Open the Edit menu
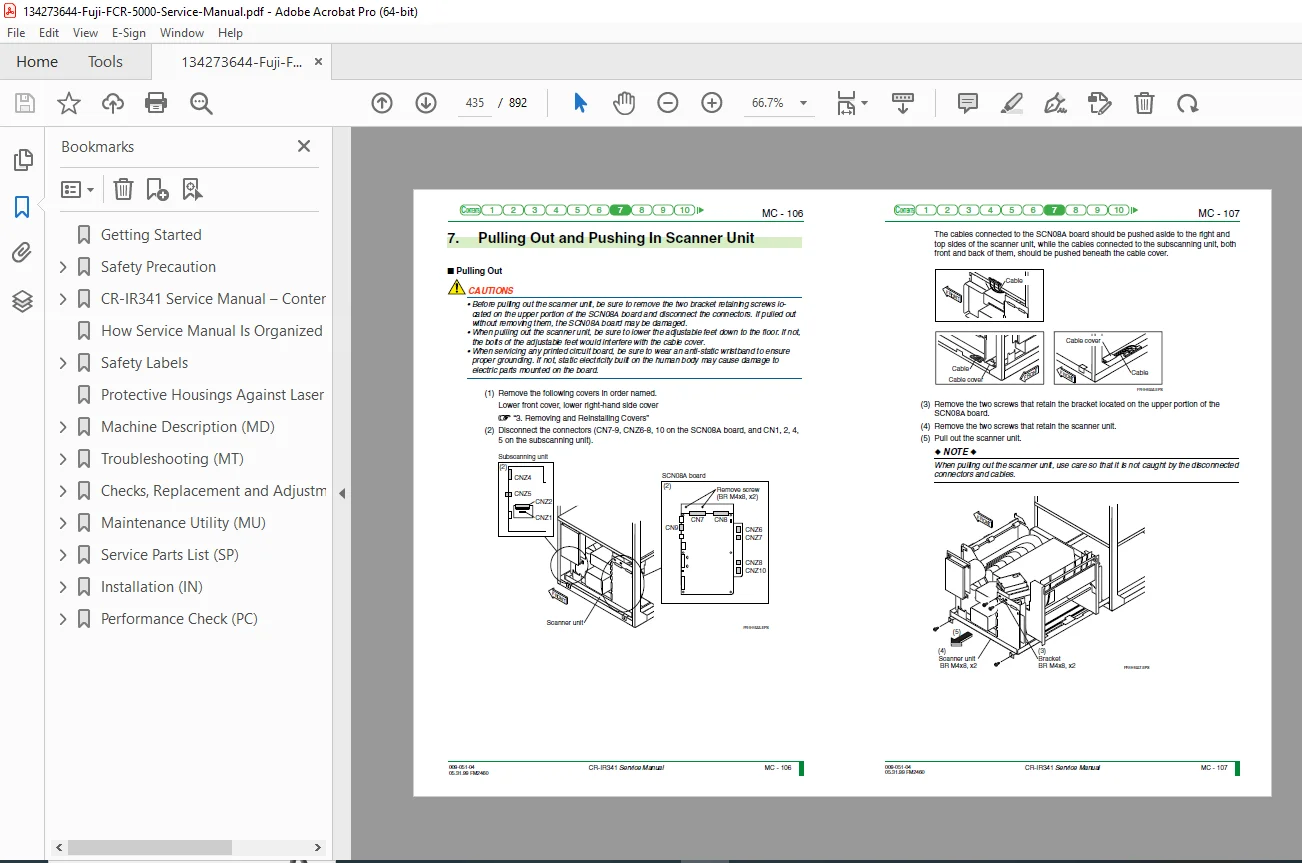 (x=49, y=33)
